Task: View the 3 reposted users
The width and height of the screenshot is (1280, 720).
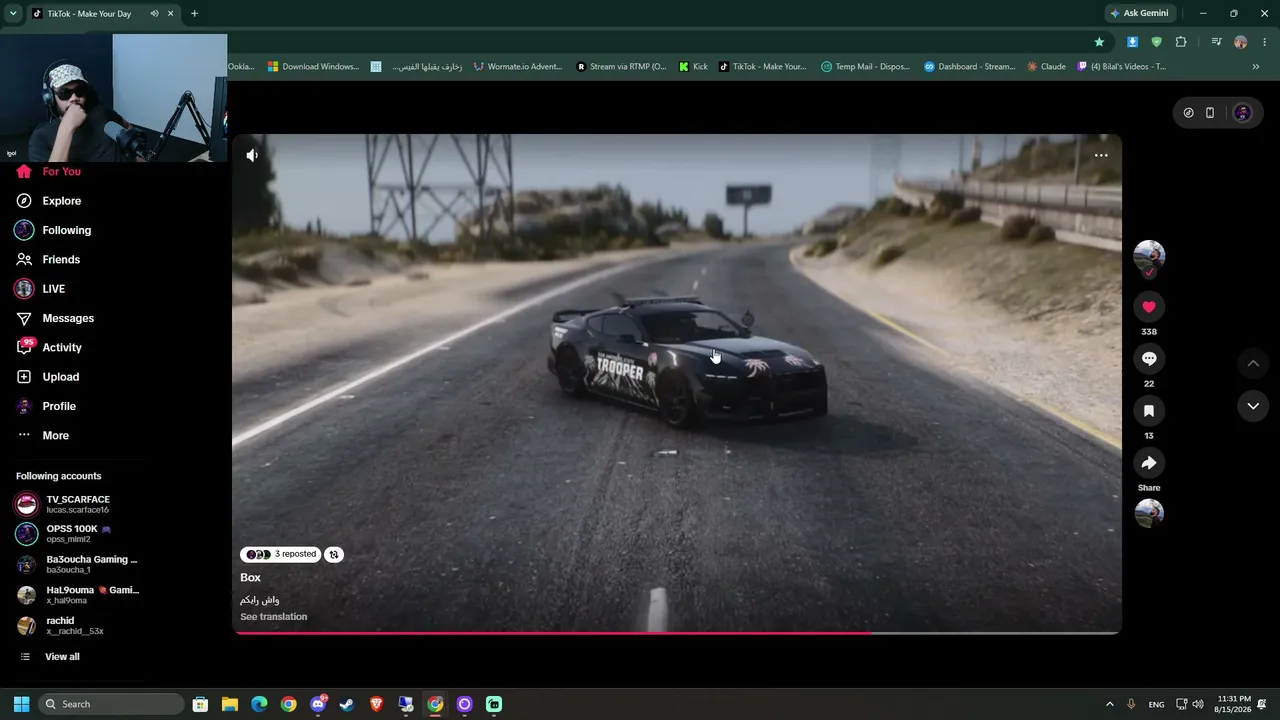Action: pos(281,555)
